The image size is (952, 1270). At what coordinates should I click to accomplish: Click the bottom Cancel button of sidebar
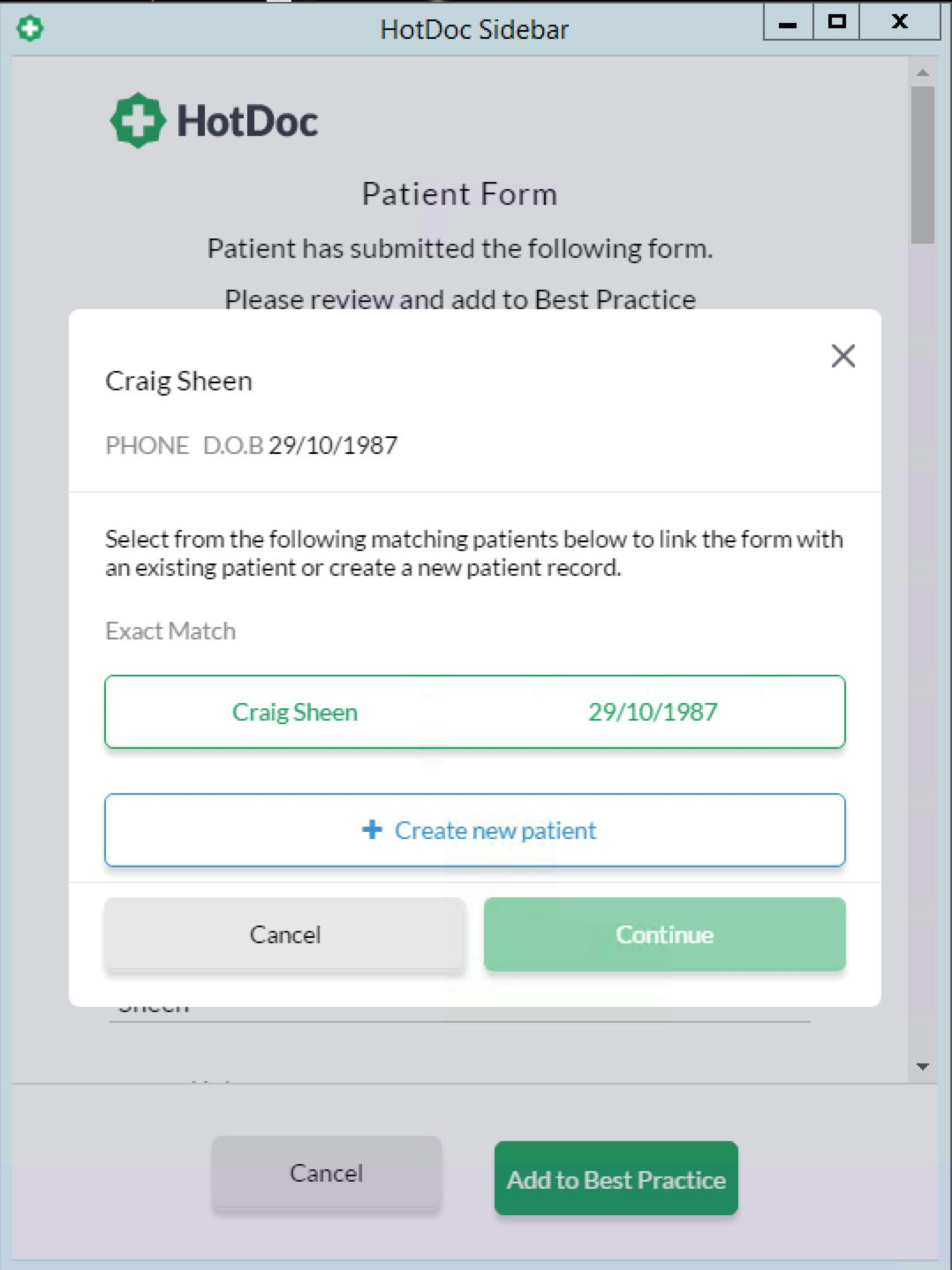pyautogui.click(x=327, y=1173)
